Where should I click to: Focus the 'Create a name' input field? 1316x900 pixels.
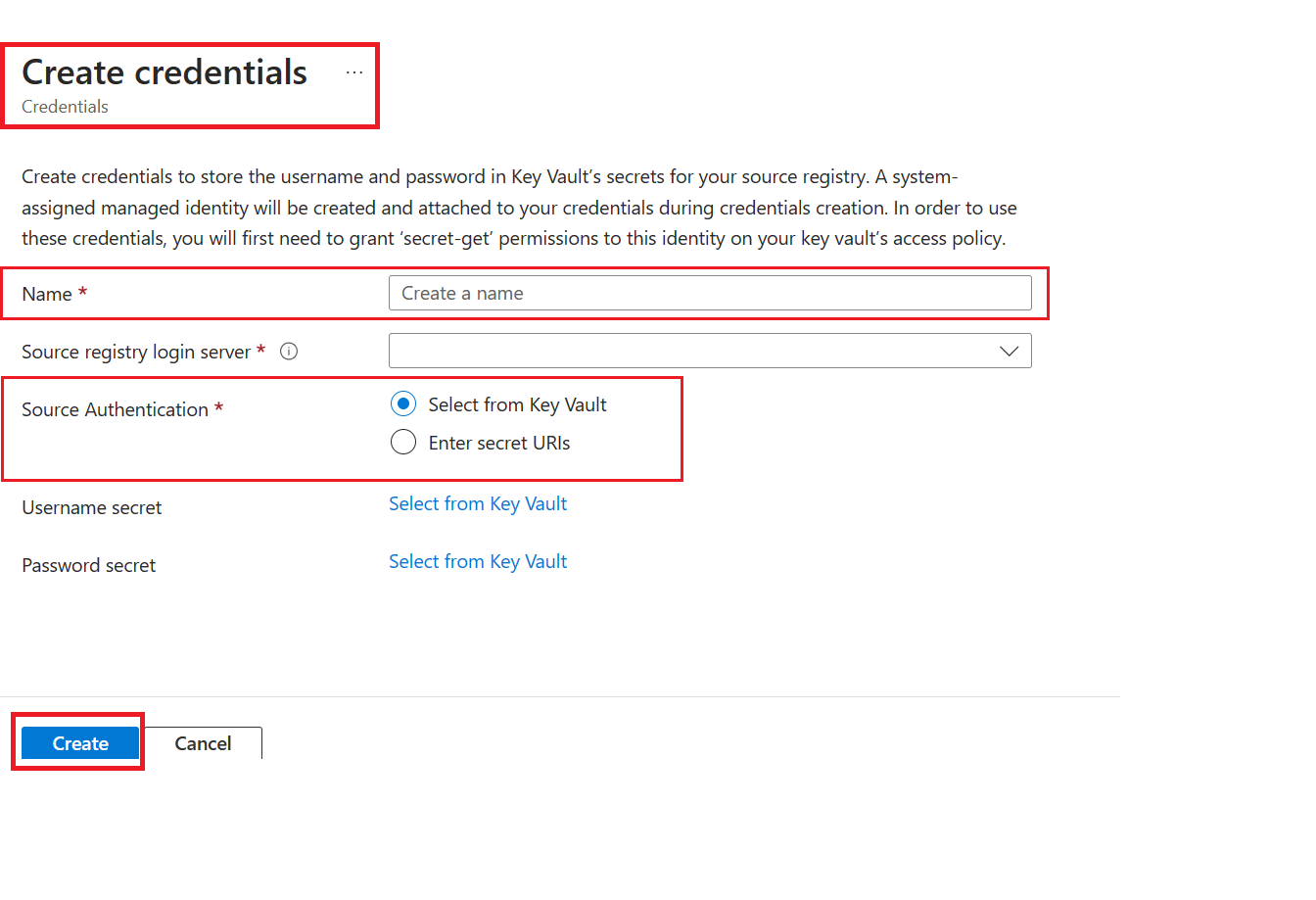709,294
